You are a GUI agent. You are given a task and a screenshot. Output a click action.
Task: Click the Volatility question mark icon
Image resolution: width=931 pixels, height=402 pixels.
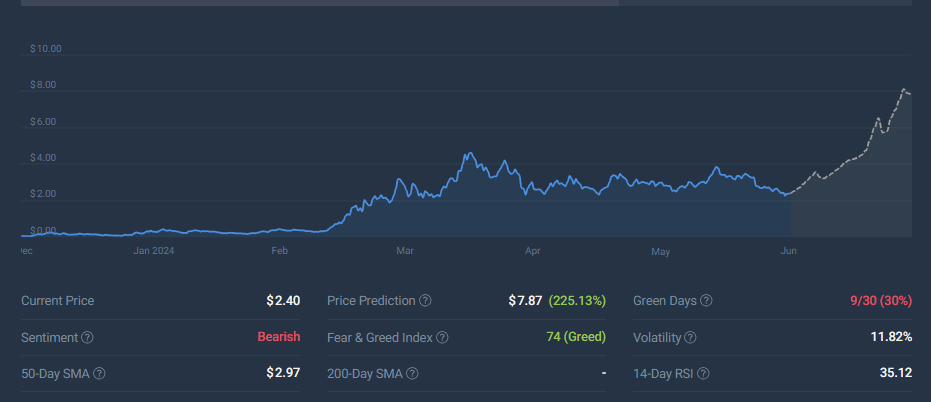tap(690, 338)
